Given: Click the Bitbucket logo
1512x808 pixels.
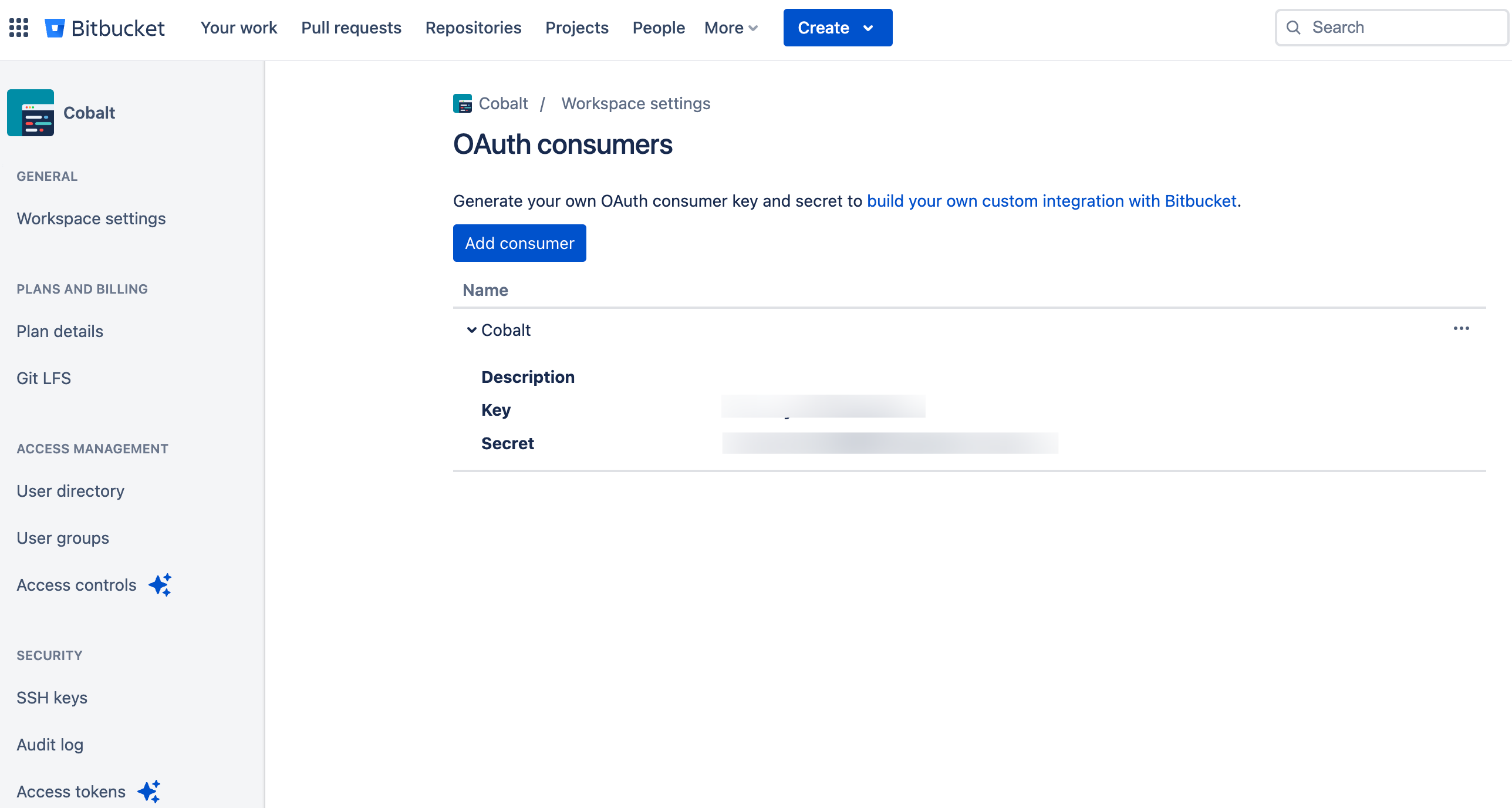Looking at the screenshot, I should pyautogui.click(x=105, y=28).
